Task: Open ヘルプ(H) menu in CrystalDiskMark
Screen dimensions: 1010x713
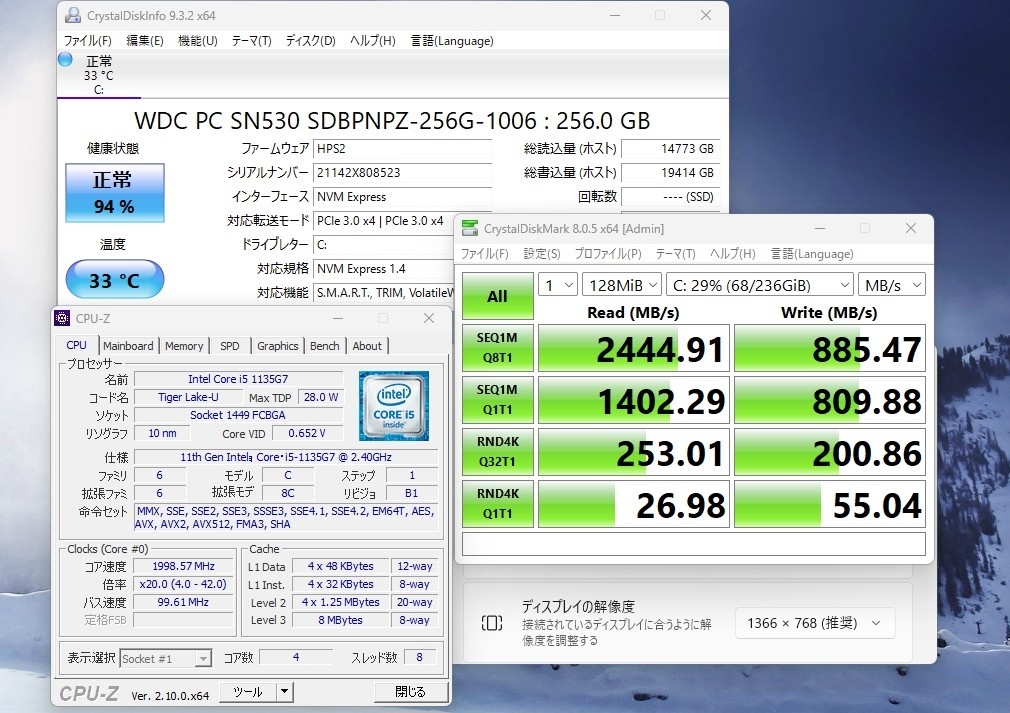Action: 733,254
